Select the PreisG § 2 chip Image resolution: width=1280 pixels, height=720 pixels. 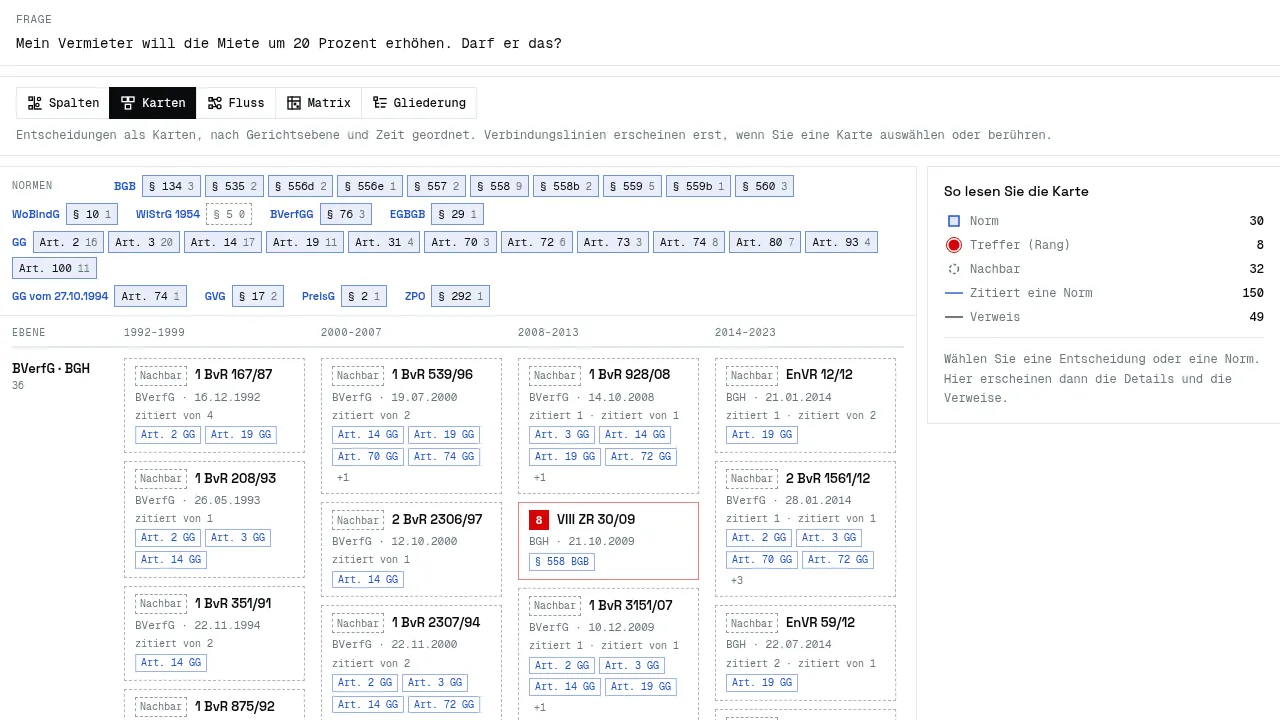[364, 296]
